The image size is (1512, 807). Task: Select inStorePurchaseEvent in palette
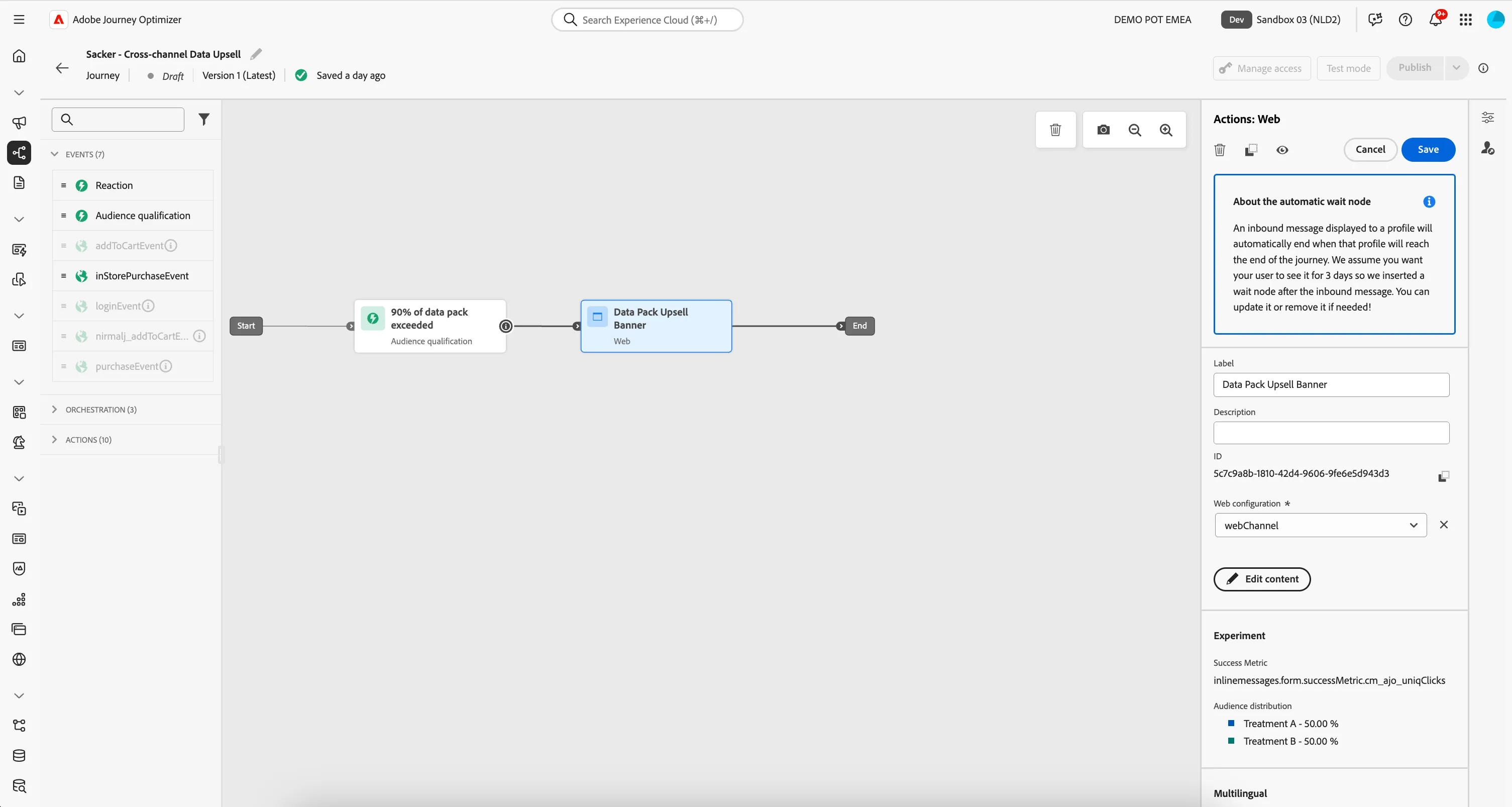pyautogui.click(x=133, y=276)
